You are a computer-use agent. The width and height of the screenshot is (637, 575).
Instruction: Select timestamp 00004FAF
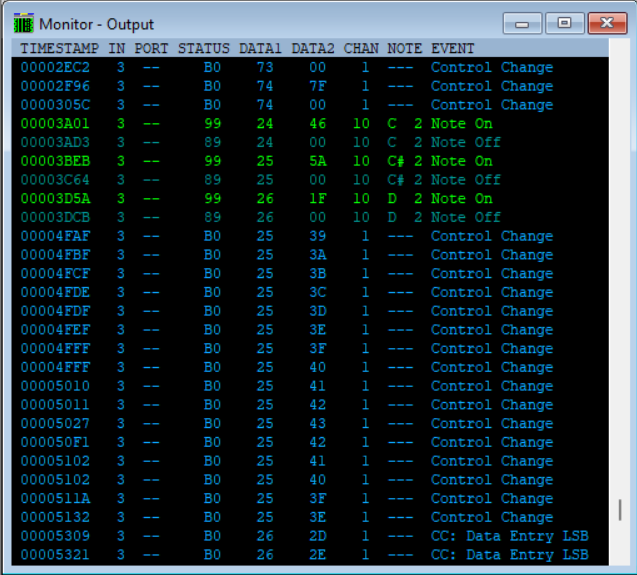pos(55,236)
